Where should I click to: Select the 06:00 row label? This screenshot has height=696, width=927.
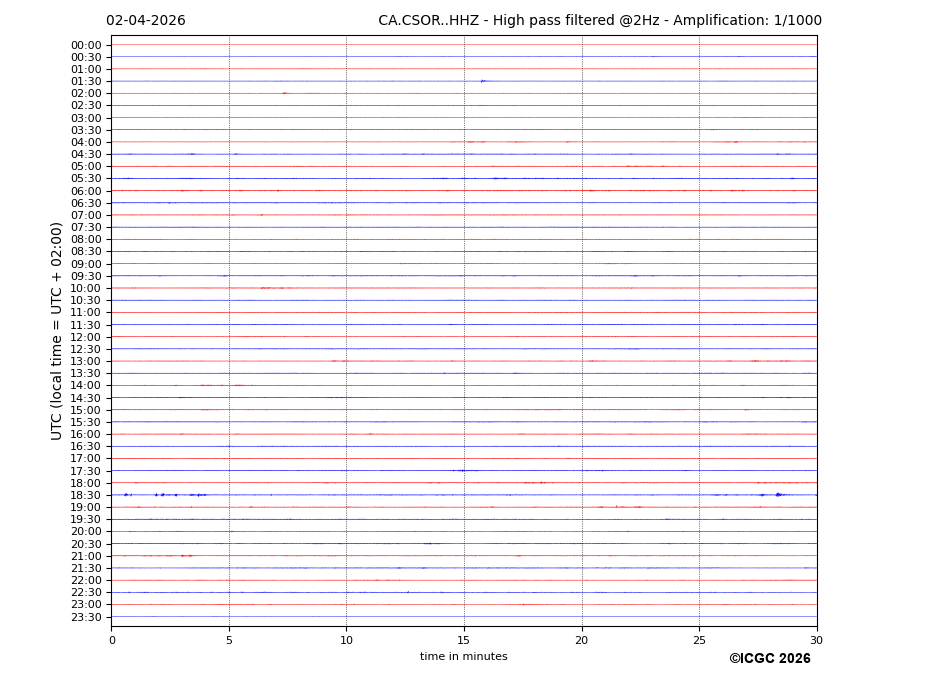pos(86,191)
